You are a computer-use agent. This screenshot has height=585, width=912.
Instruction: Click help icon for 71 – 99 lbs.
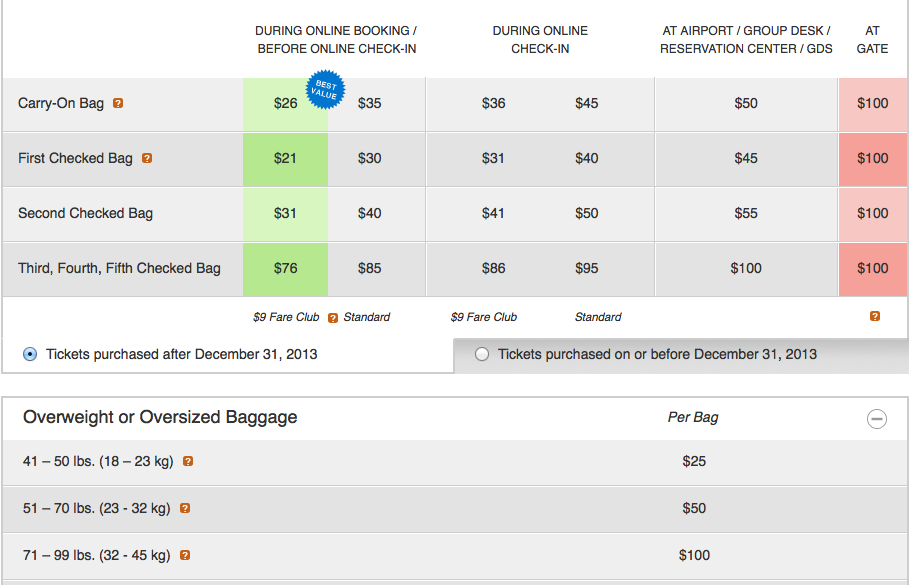(185, 555)
